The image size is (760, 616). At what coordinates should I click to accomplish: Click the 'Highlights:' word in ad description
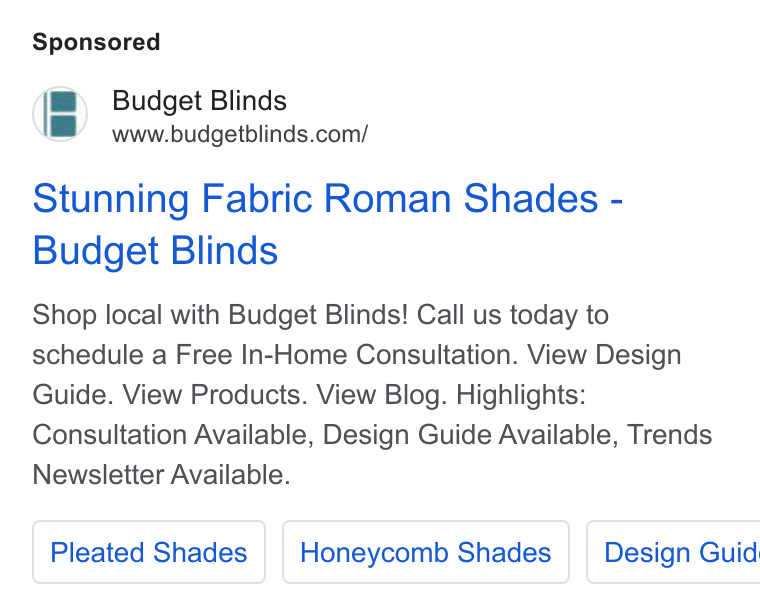(521, 395)
